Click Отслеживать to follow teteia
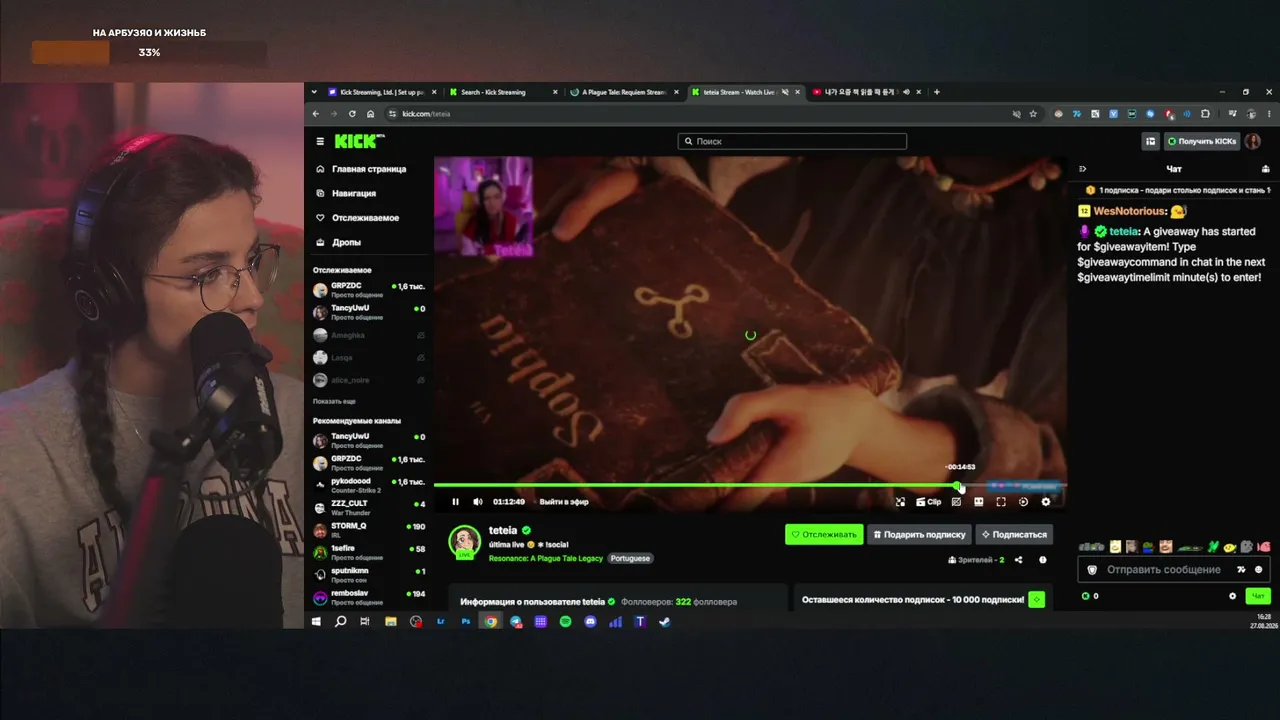The width and height of the screenshot is (1280, 720). pos(824,534)
